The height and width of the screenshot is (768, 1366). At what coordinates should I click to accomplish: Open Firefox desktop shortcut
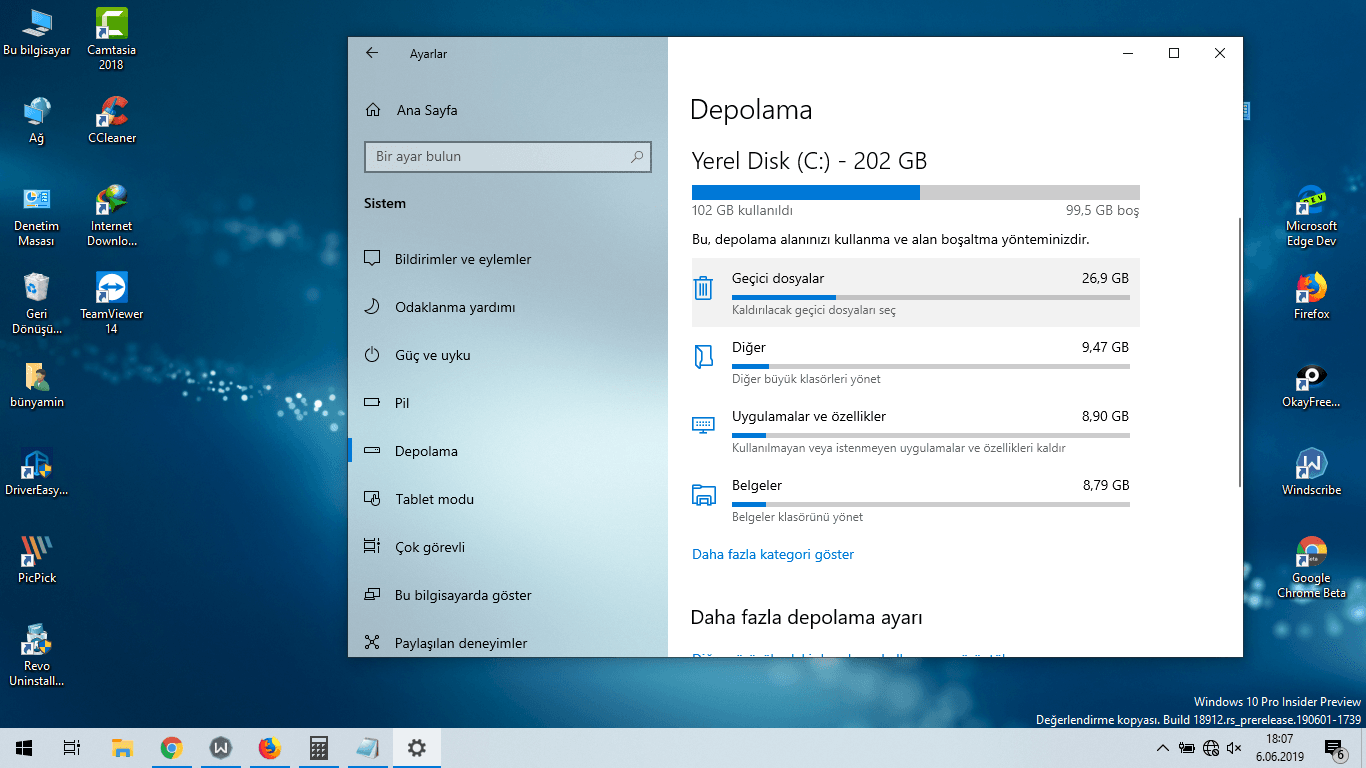pyautogui.click(x=1311, y=296)
